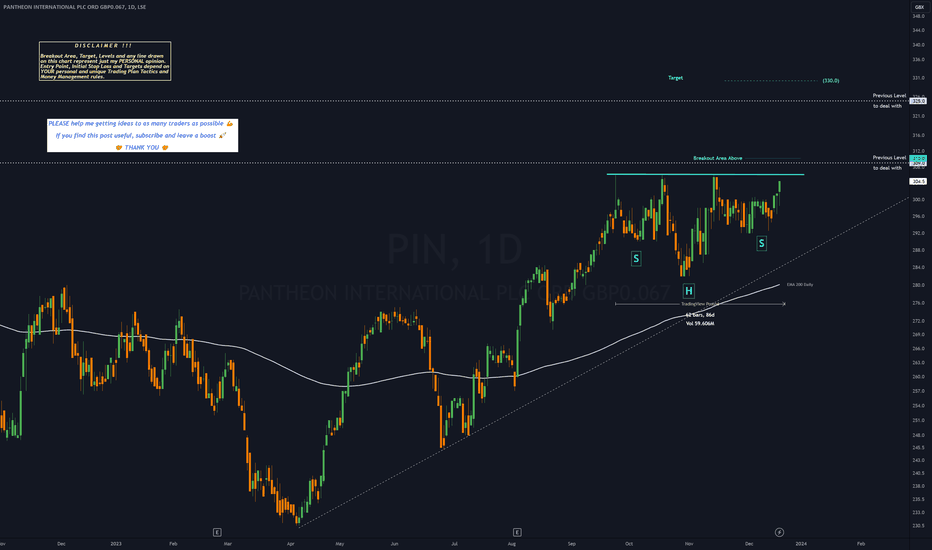Click the 260.0 price axis label
Image resolution: width=932 pixels, height=550 pixels.
coord(918,376)
